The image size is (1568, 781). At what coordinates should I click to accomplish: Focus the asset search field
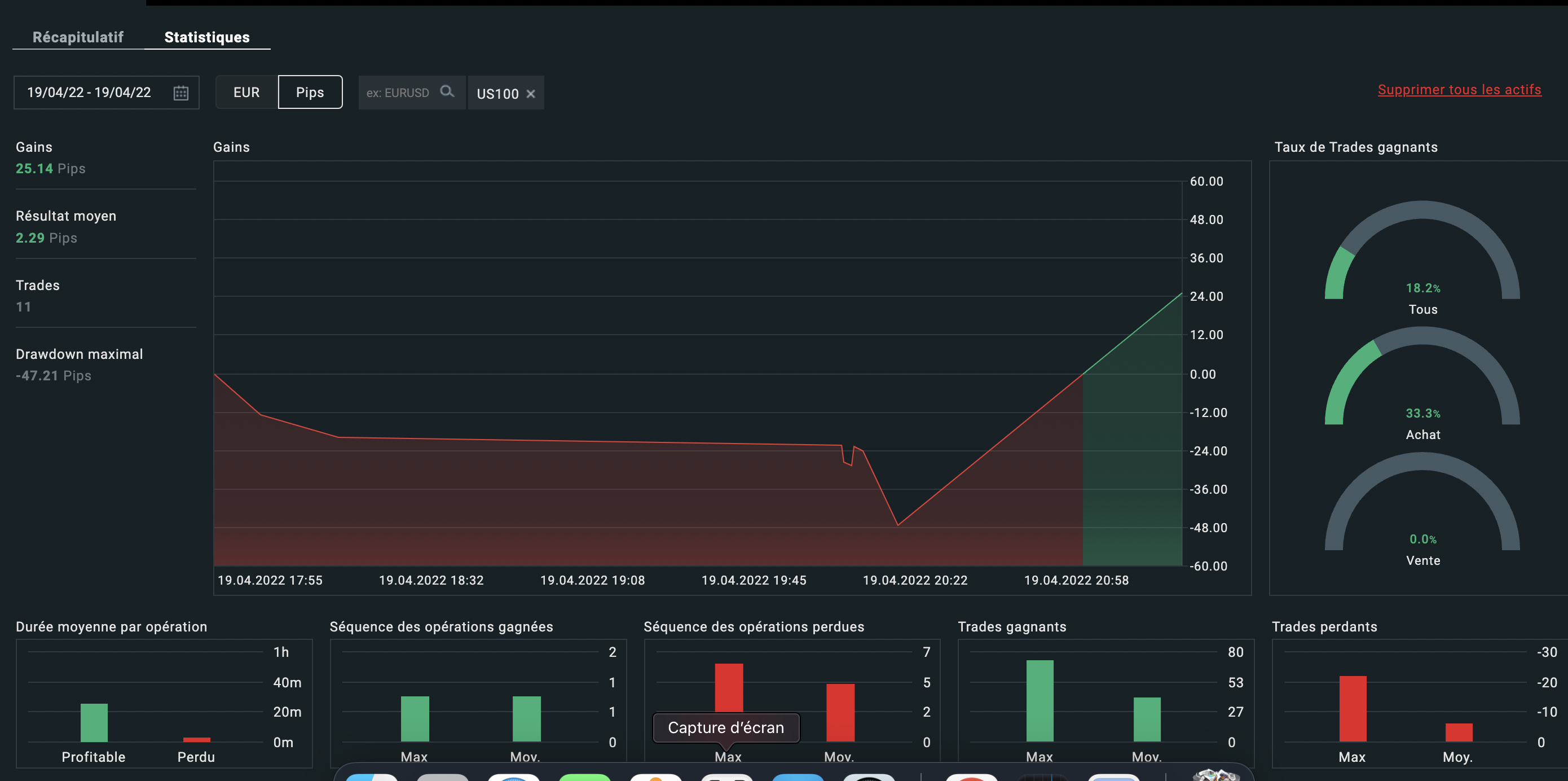pyautogui.click(x=398, y=93)
